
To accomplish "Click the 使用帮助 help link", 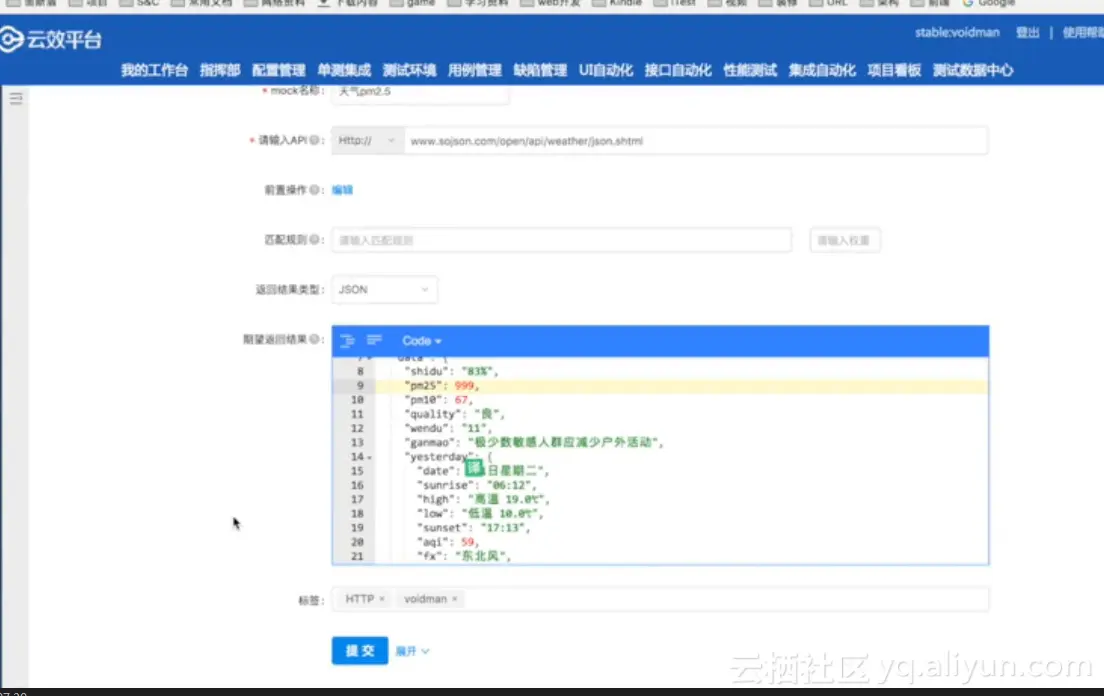I will coord(1083,32).
